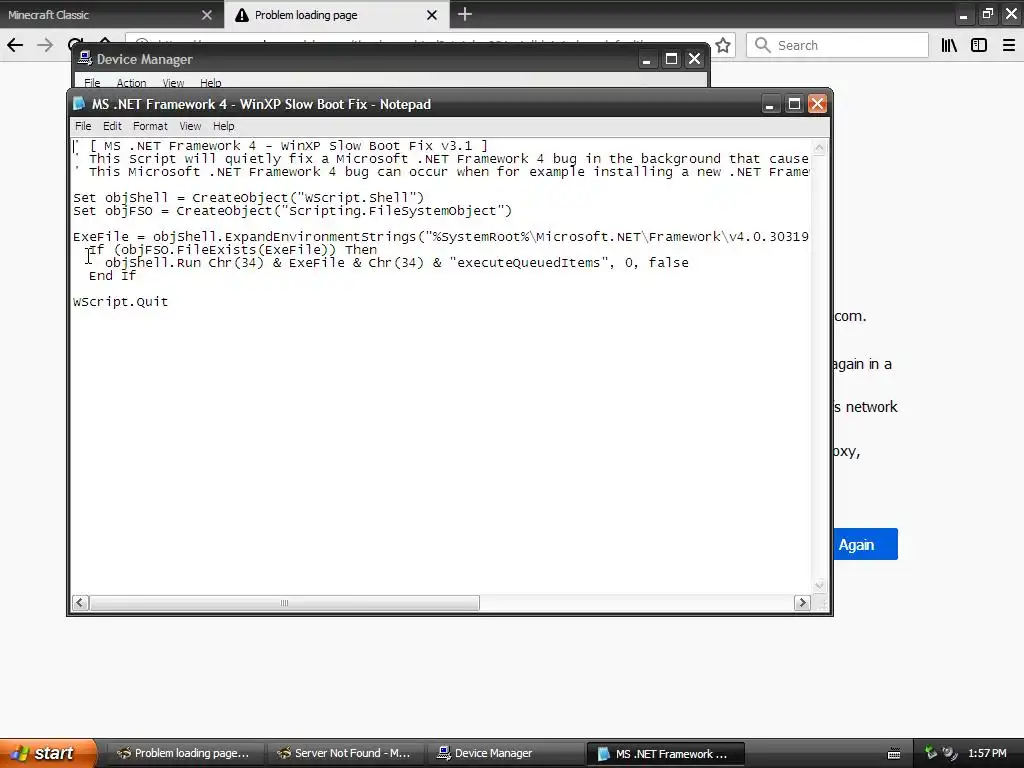The image size is (1024, 768).
Task: Go forward in browser history
Action: coord(45,45)
